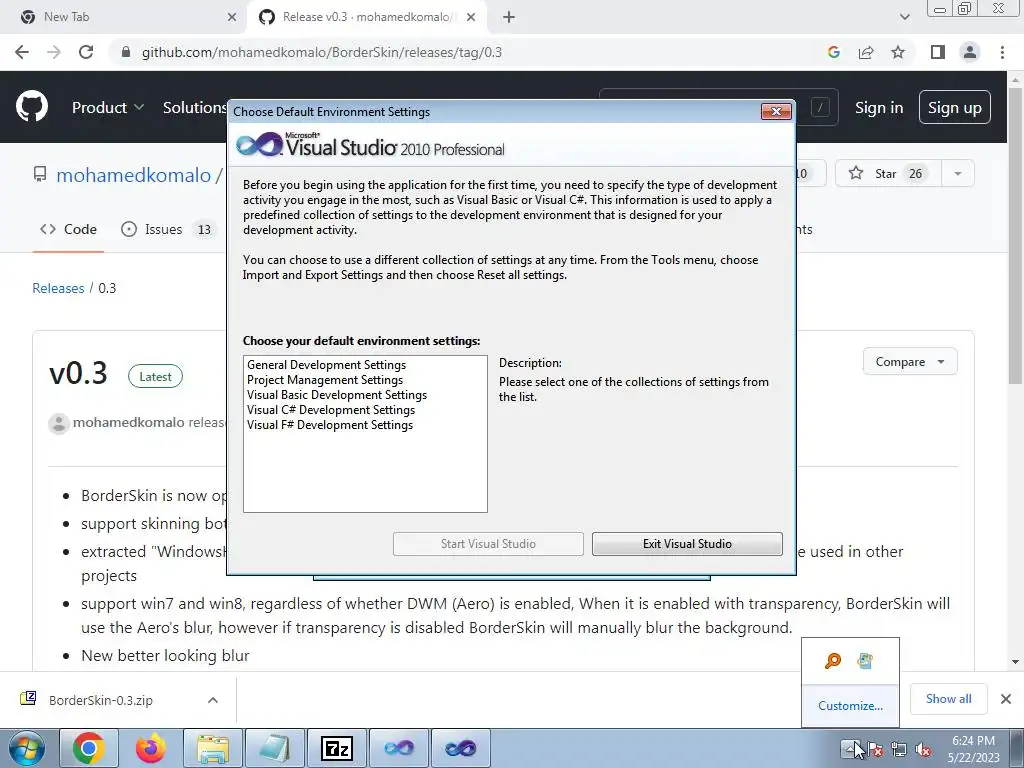This screenshot has height=768, width=1024.
Task: Open a new tab with plus button
Action: coord(509,17)
